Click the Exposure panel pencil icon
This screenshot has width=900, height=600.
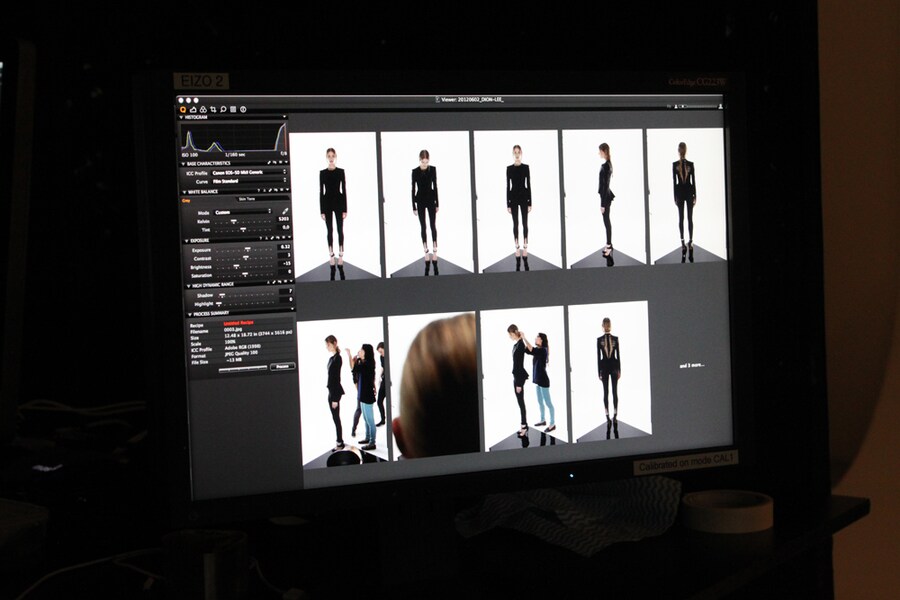click(272, 238)
